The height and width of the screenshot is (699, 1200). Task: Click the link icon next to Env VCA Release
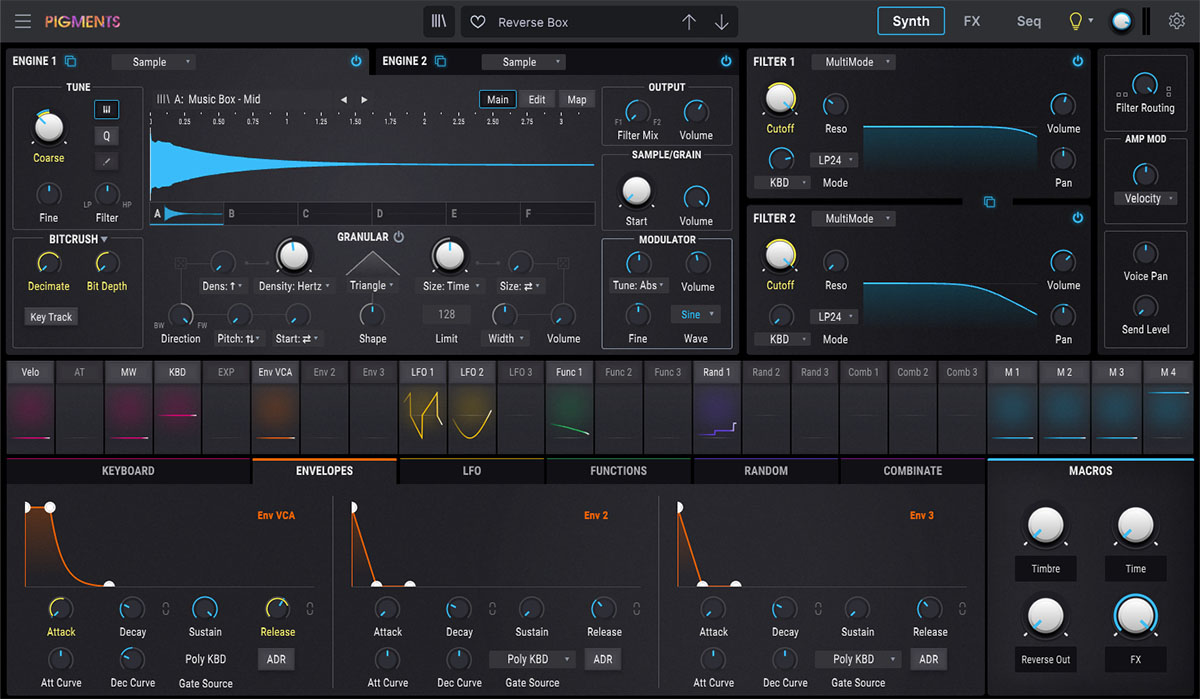tap(310, 608)
